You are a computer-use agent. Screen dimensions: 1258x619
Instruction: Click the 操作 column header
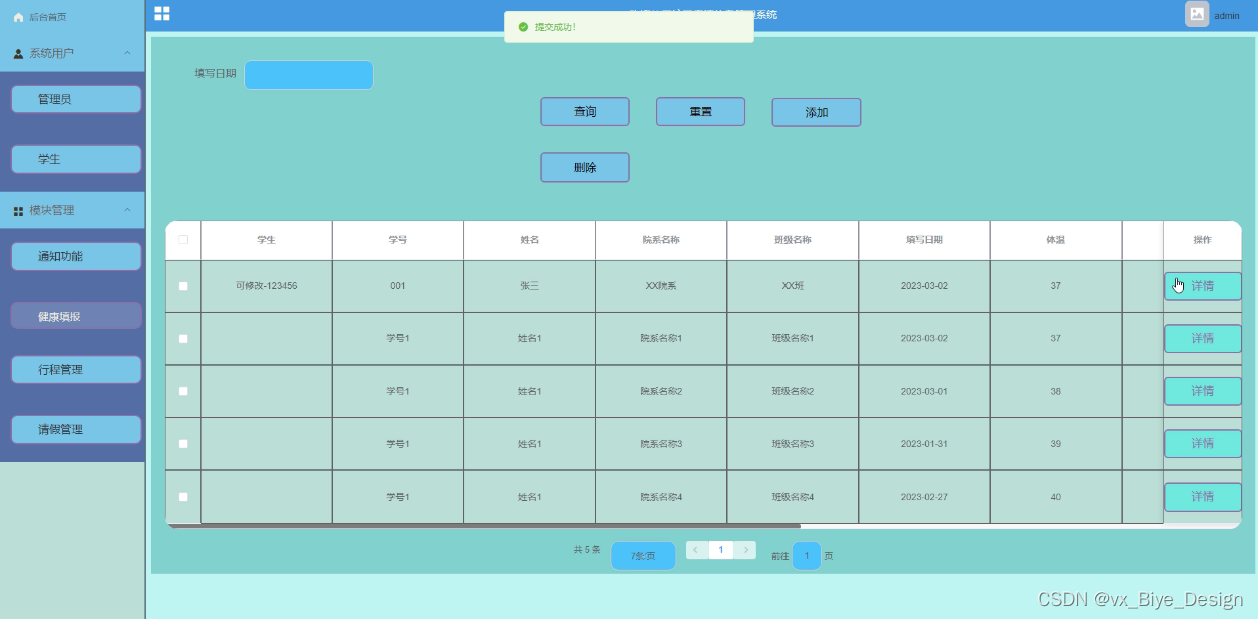click(1203, 240)
